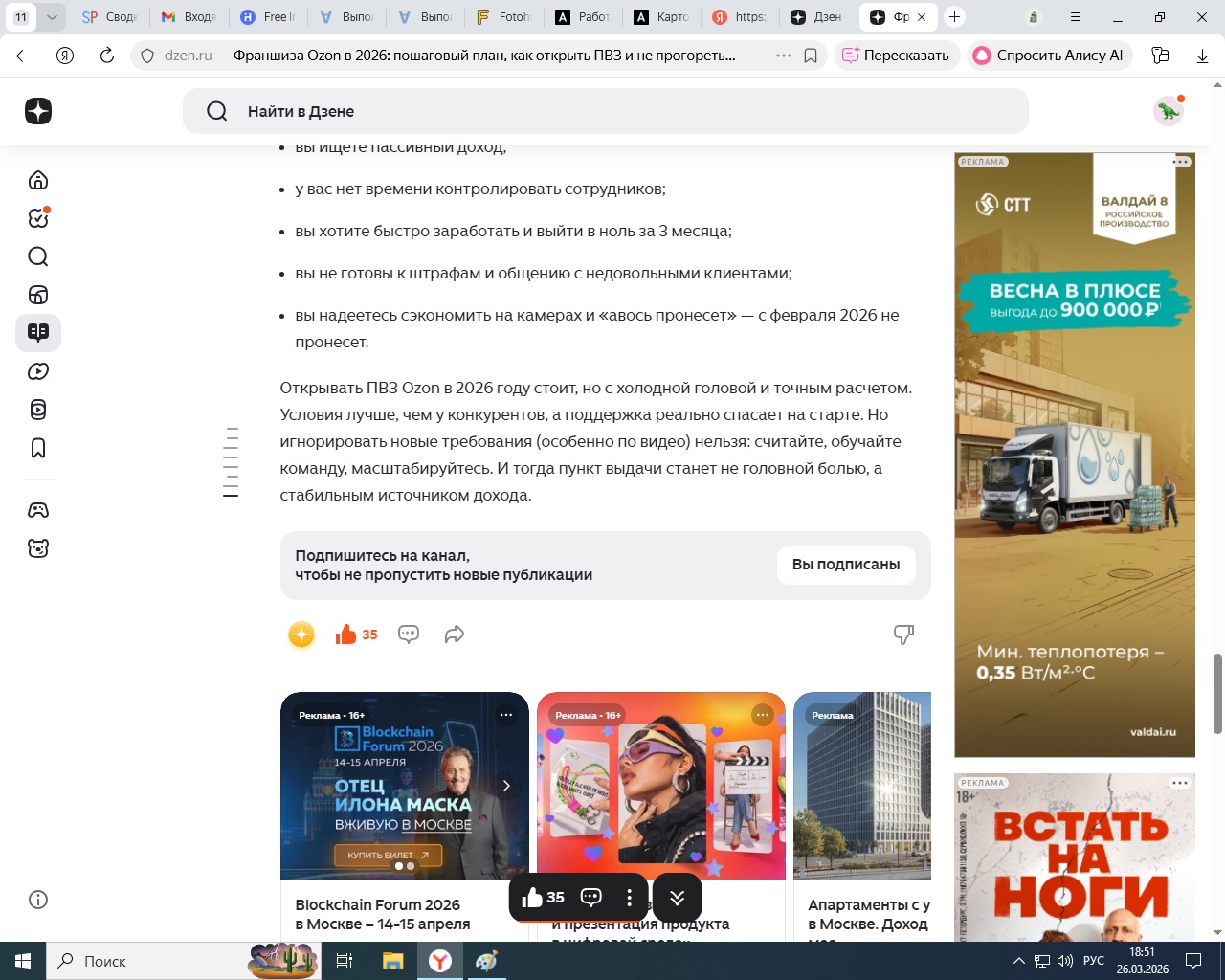The height and width of the screenshot is (980, 1225).
Task: Click 'Купить билет' on Blockchain Forum ad
Action: click(389, 855)
